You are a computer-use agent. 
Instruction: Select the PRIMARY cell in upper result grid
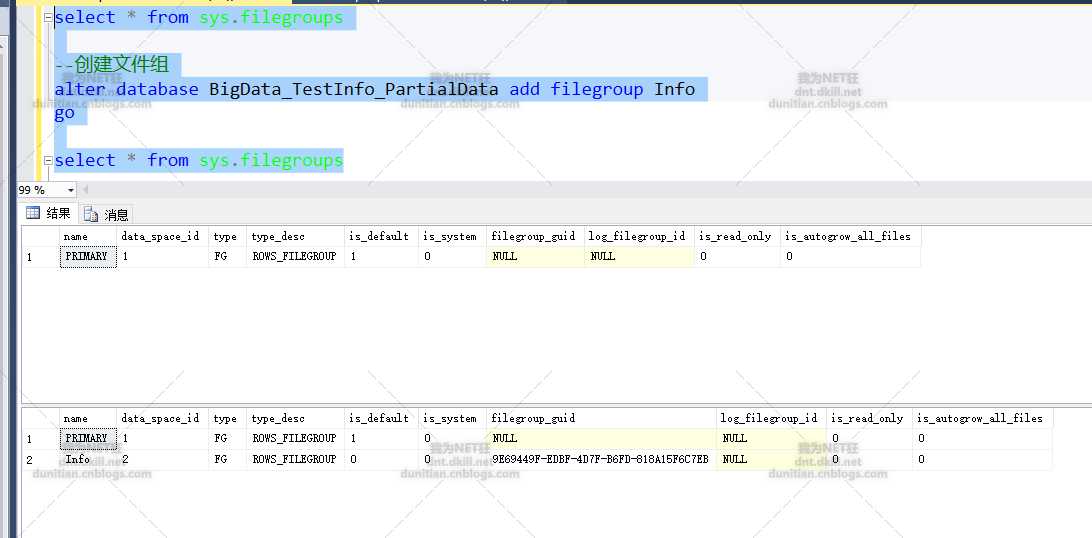point(88,256)
